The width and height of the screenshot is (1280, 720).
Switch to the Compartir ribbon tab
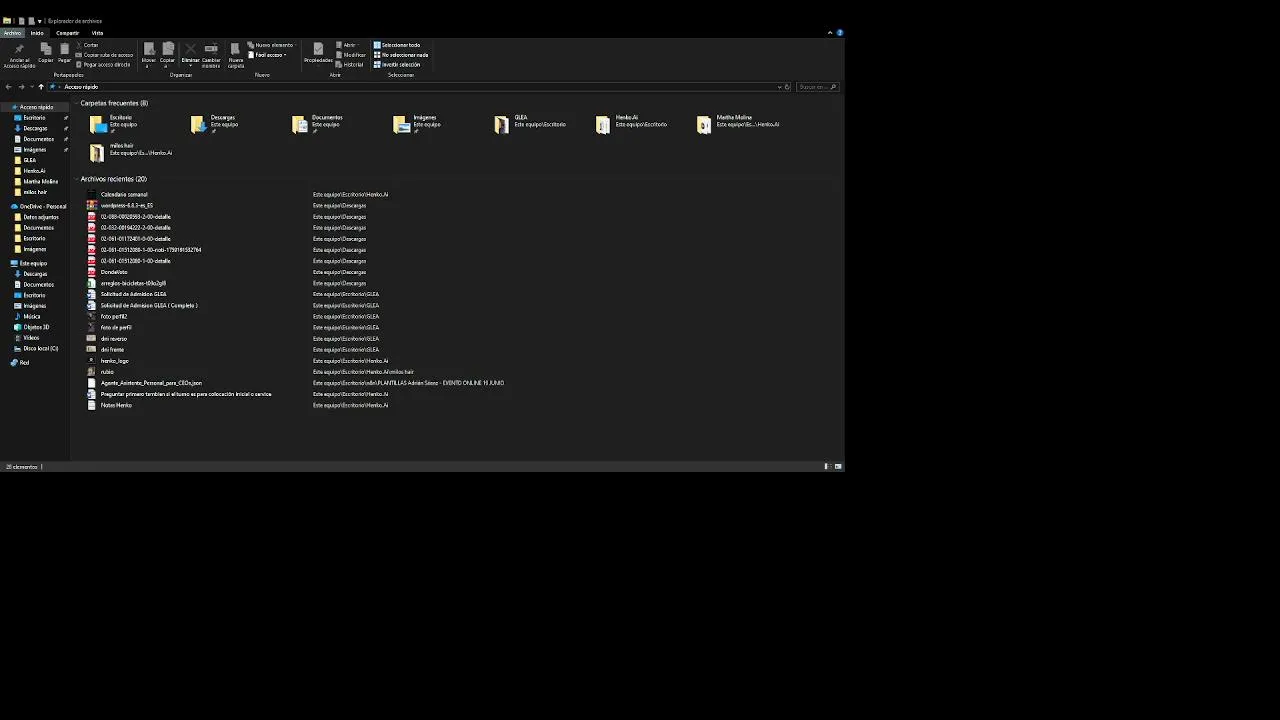pyautogui.click(x=67, y=33)
